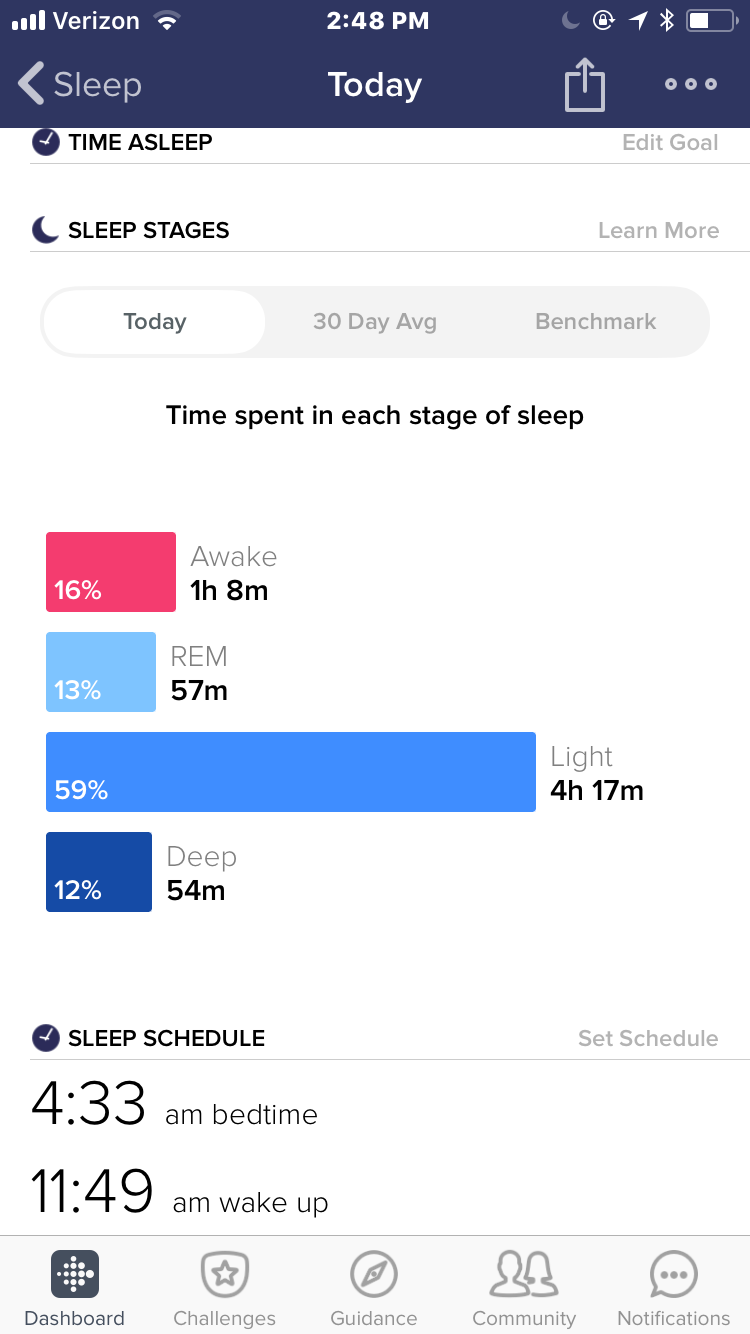Tap the Sleep Schedule clock icon
This screenshot has width=750, height=1334.
[x=46, y=1038]
